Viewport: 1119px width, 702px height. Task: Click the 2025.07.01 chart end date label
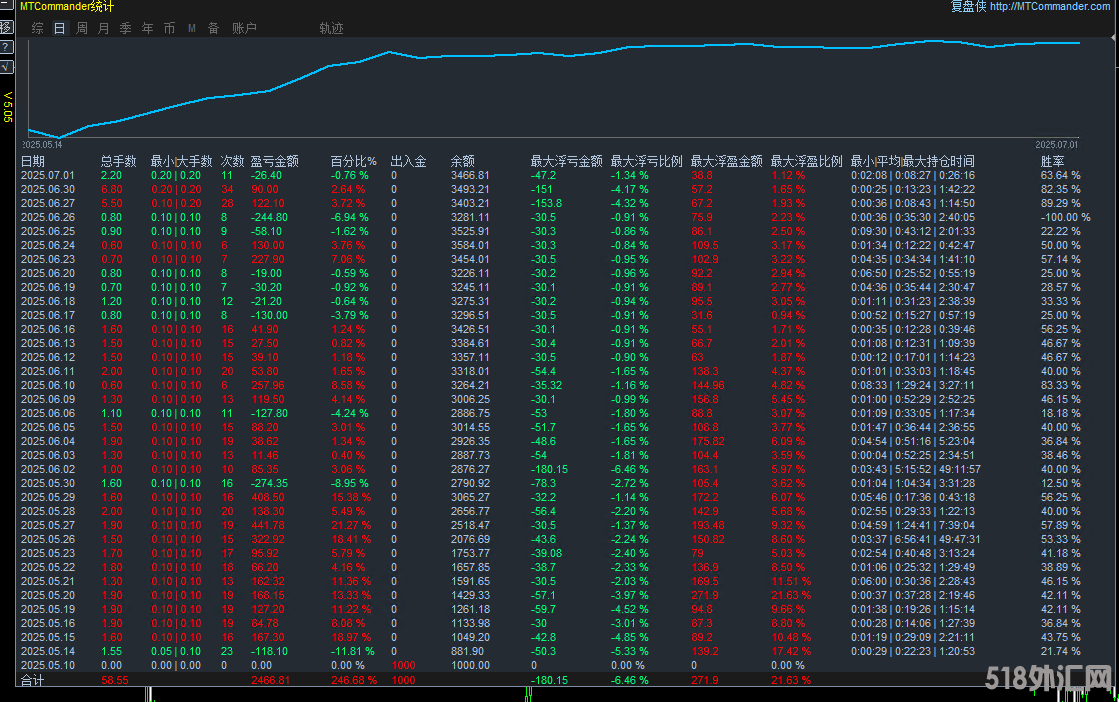(x=1057, y=145)
